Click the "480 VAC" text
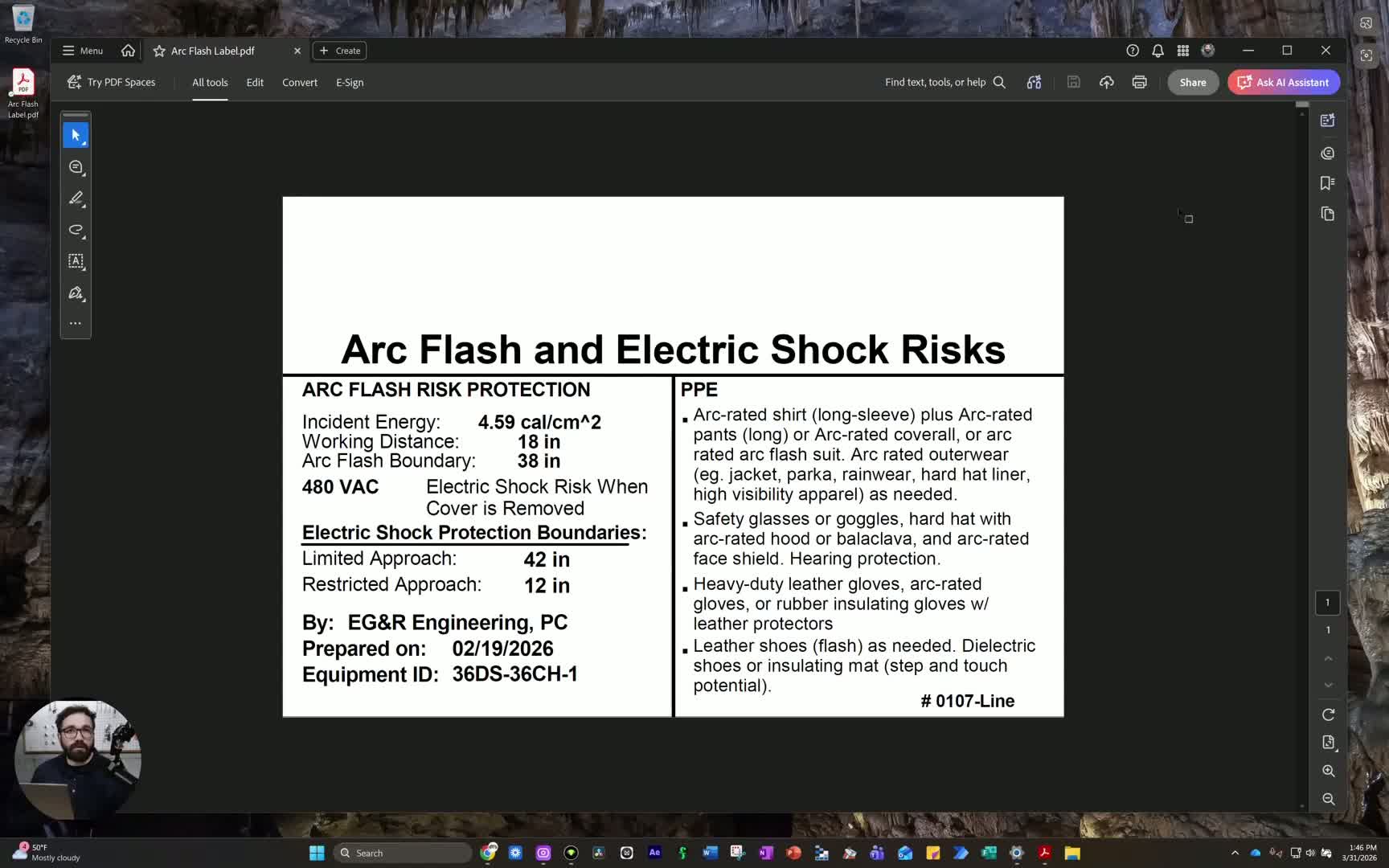This screenshot has height=868, width=1389. pyautogui.click(x=340, y=487)
